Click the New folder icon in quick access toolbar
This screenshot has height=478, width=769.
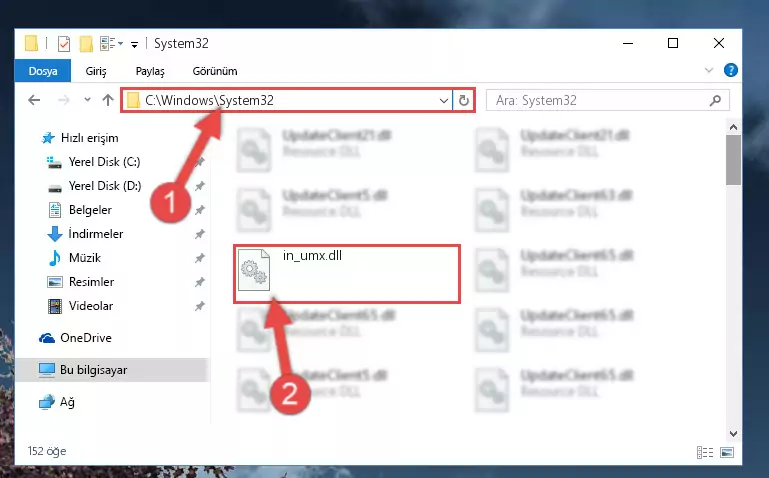(86, 44)
